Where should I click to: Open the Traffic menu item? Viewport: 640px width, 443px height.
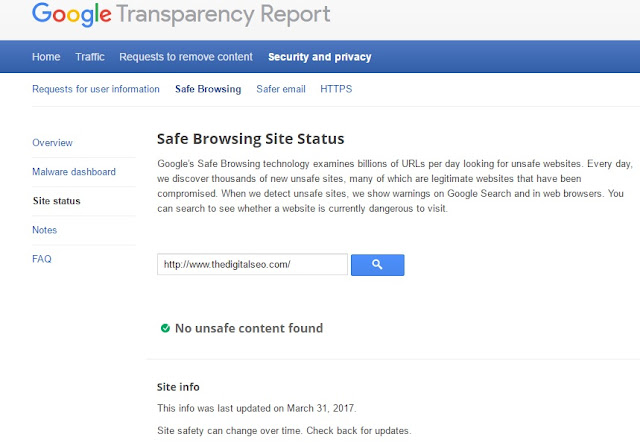[90, 57]
